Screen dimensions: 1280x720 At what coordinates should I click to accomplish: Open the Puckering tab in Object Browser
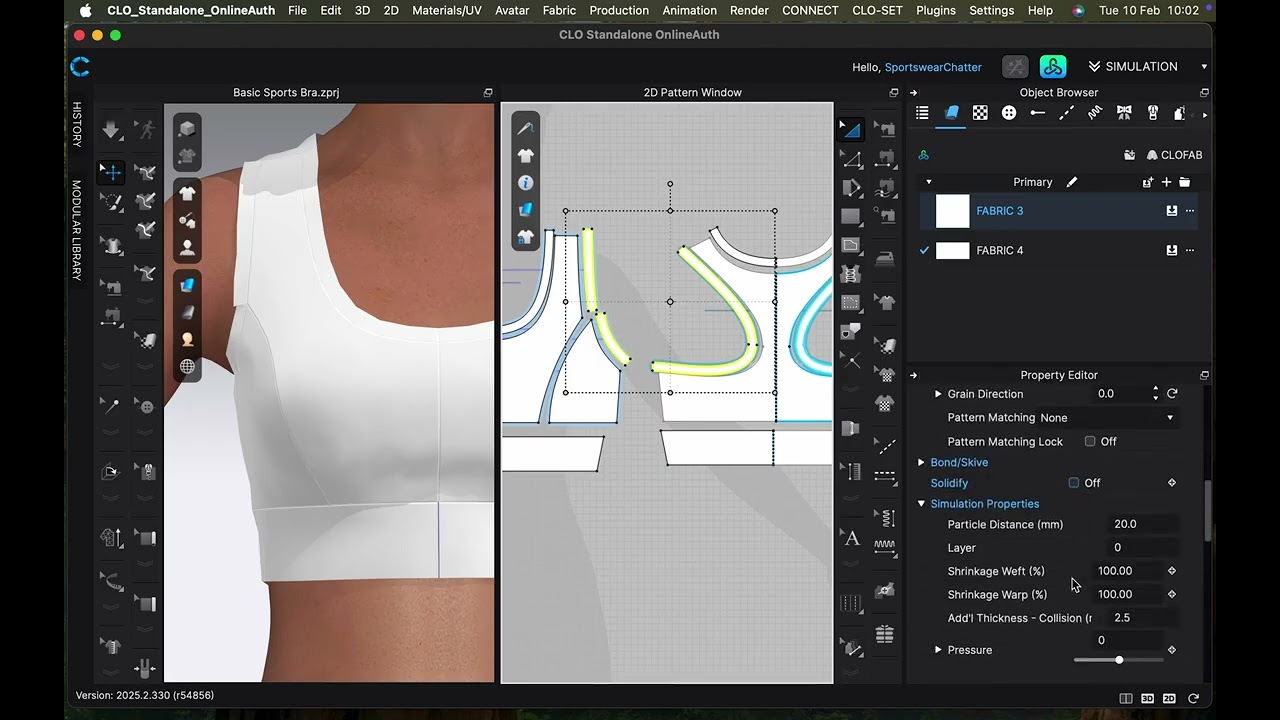coord(1095,113)
